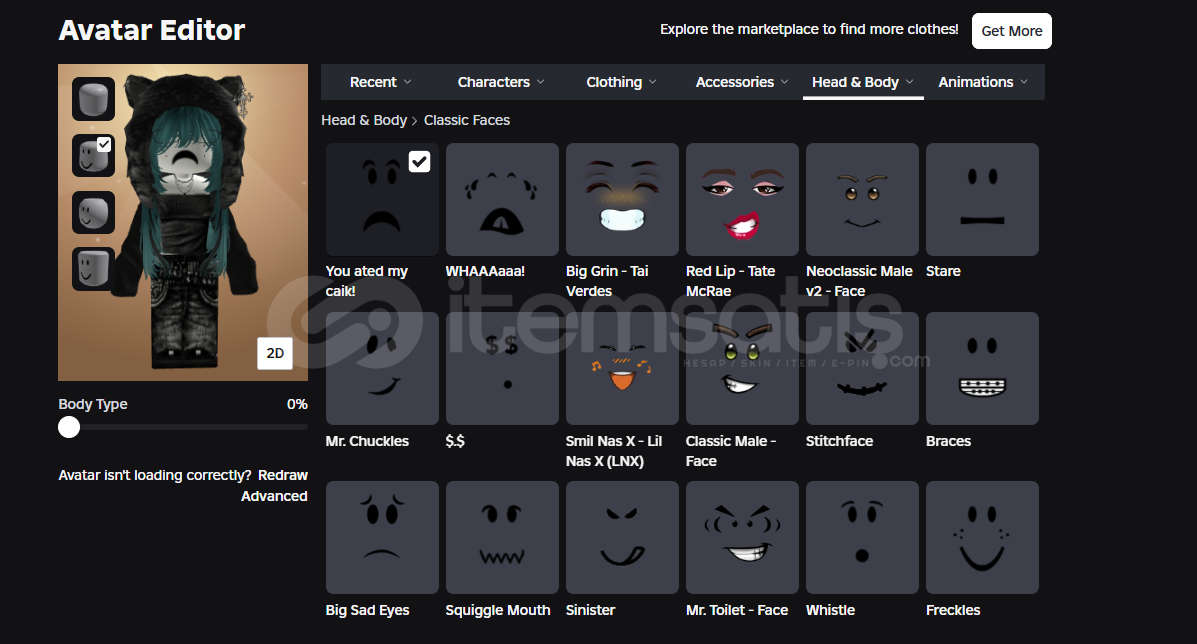
Task: Open the Recent tab
Action: coord(380,82)
